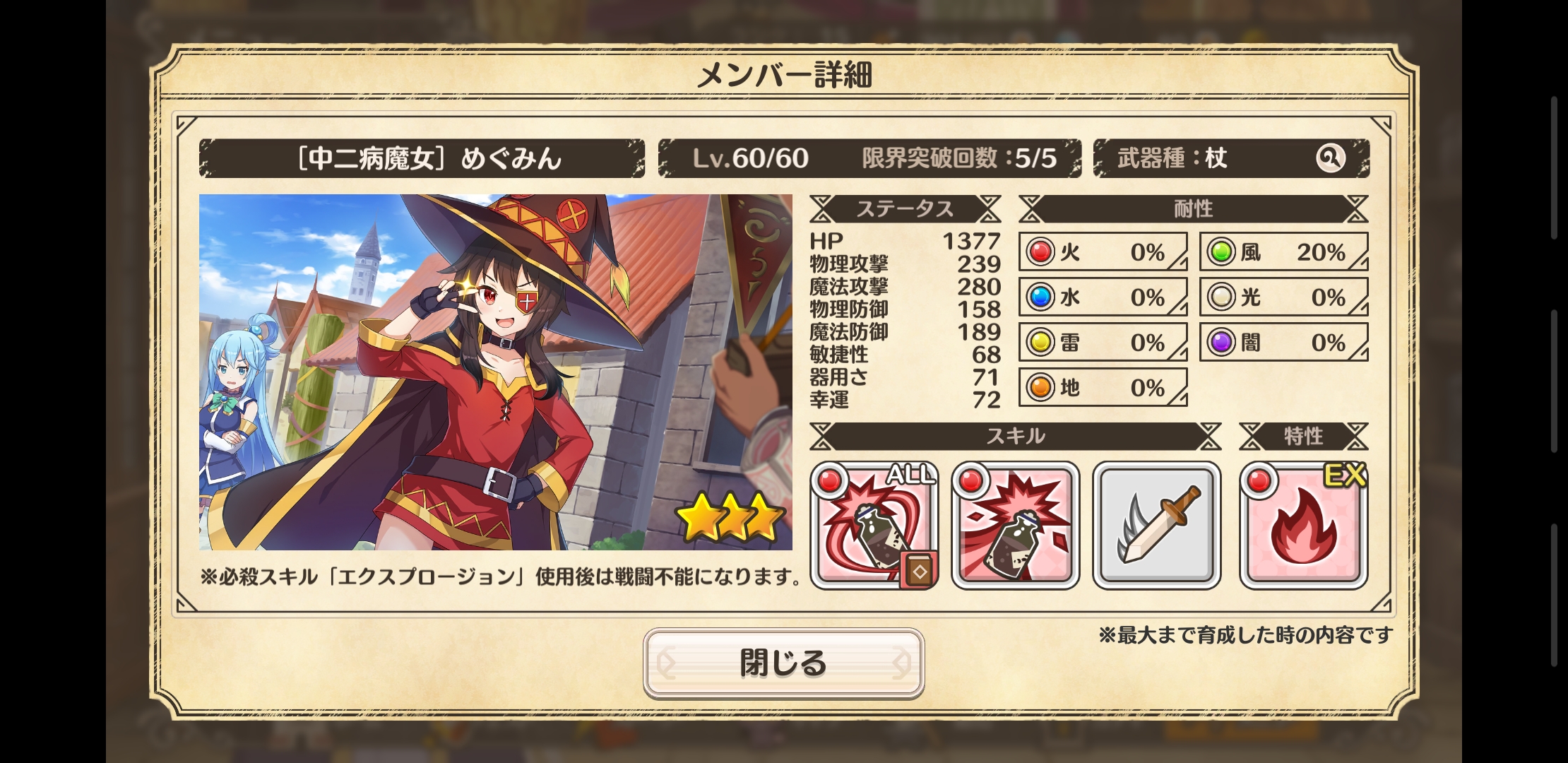Tap the 耐性 resistance section header
Image resolution: width=1568 pixels, height=763 pixels.
pyautogui.click(x=1193, y=209)
